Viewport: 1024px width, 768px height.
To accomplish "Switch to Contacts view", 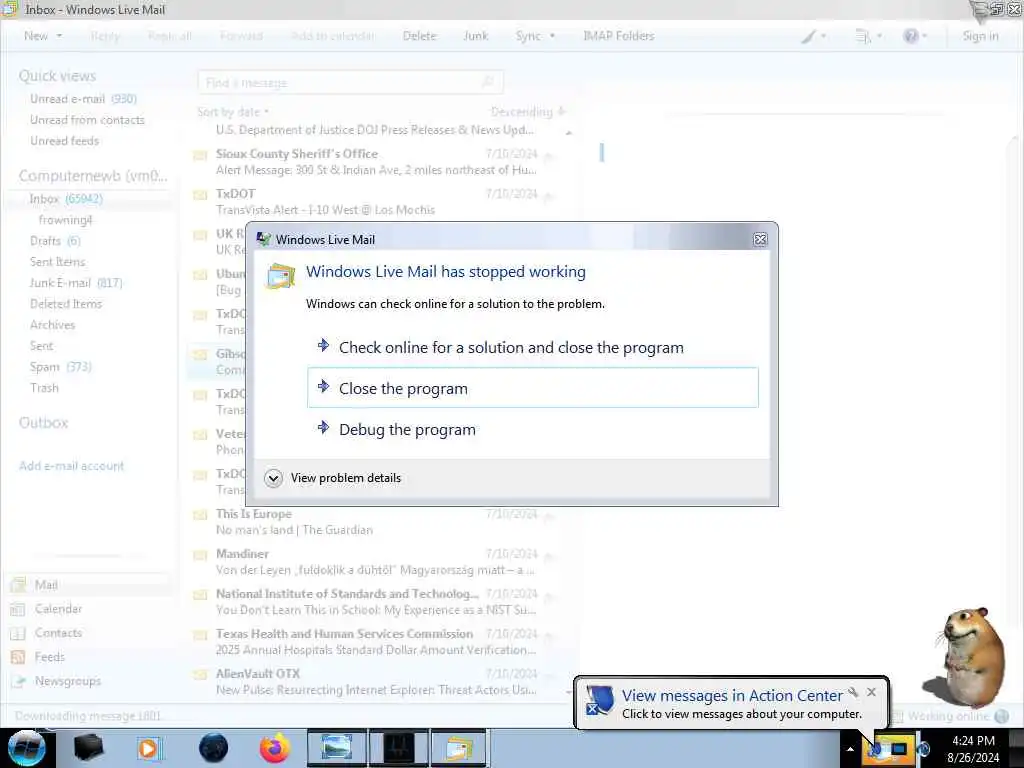I will coord(58,633).
